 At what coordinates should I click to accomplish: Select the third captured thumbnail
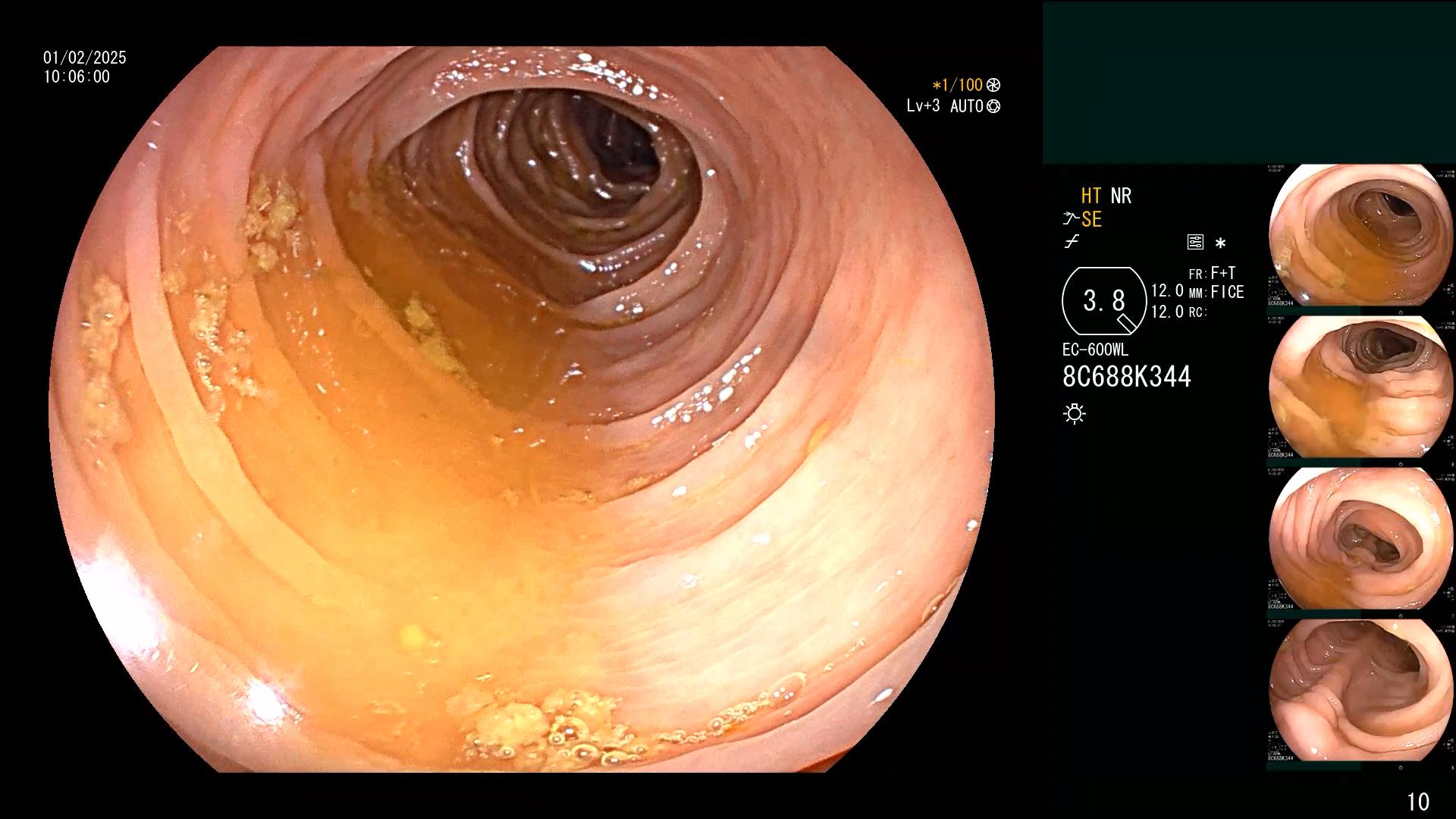pyautogui.click(x=1361, y=538)
